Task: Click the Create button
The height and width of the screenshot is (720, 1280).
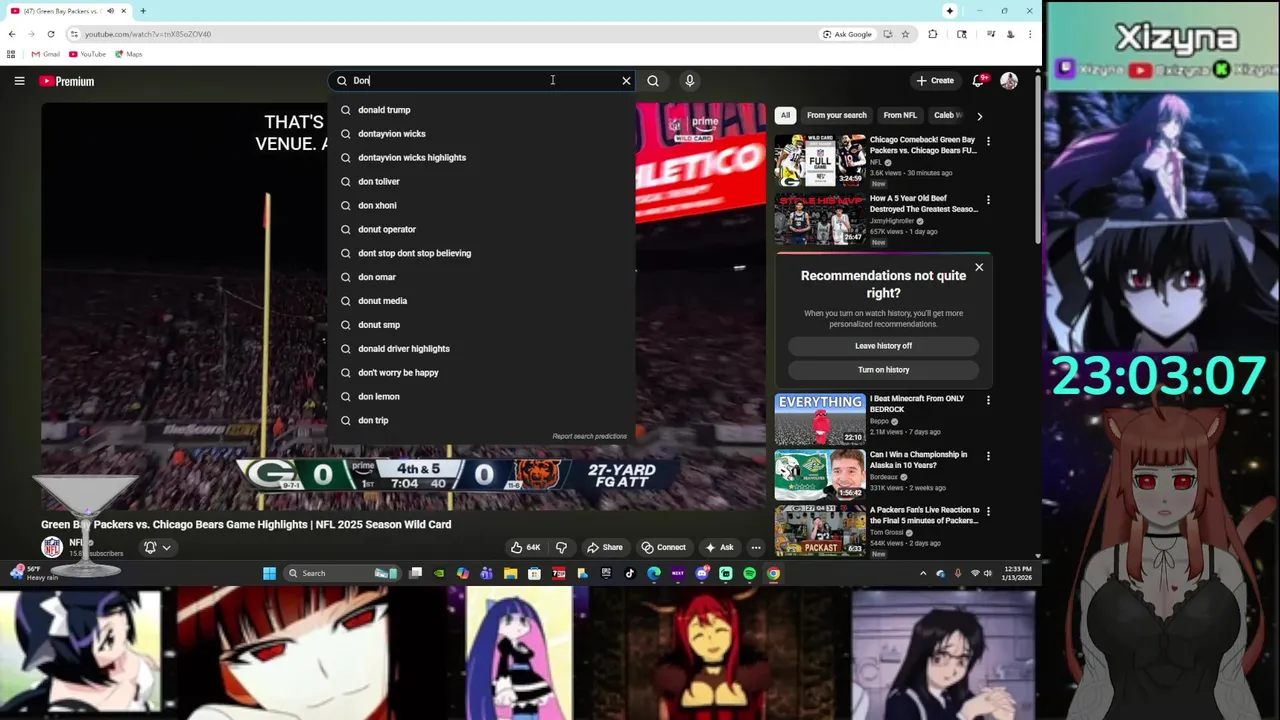Action: (x=935, y=81)
